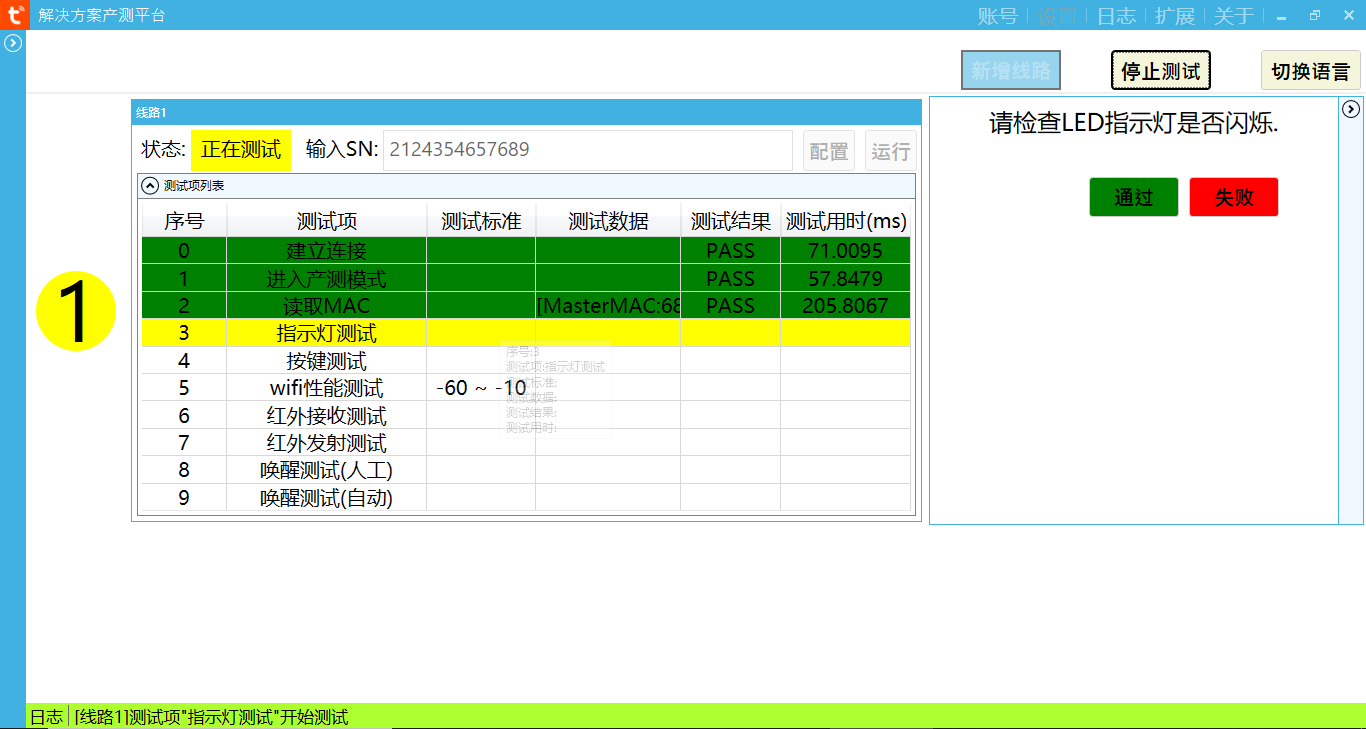
Task: Open the 日志 menu
Action: [1116, 16]
